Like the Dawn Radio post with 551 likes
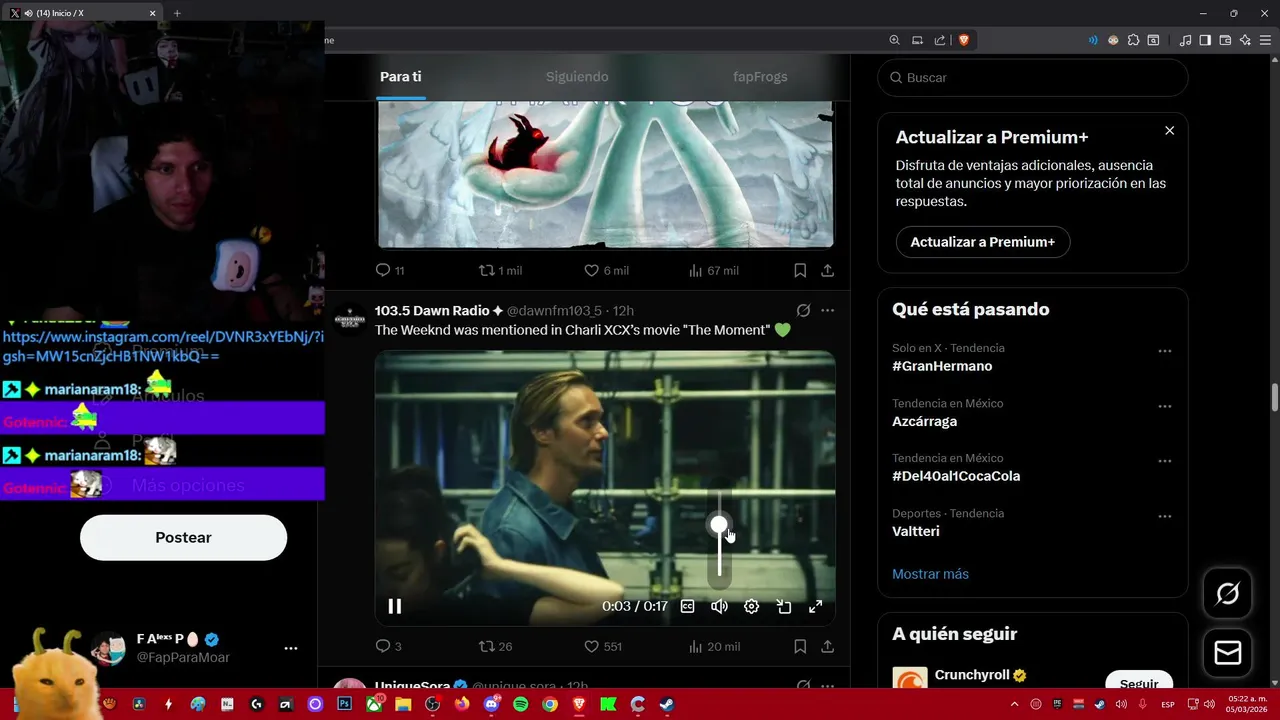Screen dimensions: 1280x720 pyautogui.click(x=603, y=647)
